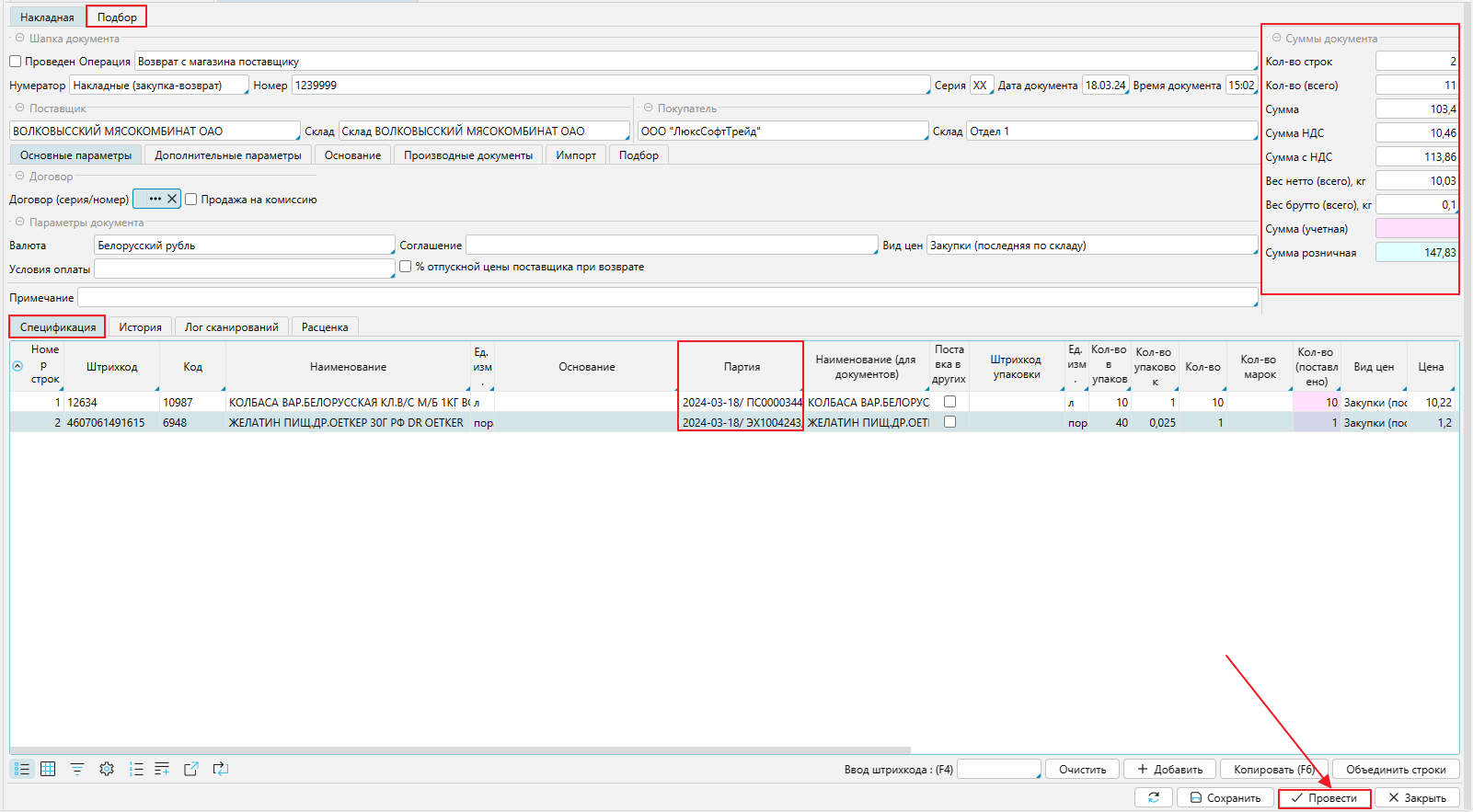Open contract selector three-dots button
The height and width of the screenshot is (812, 1473).
pyautogui.click(x=155, y=199)
